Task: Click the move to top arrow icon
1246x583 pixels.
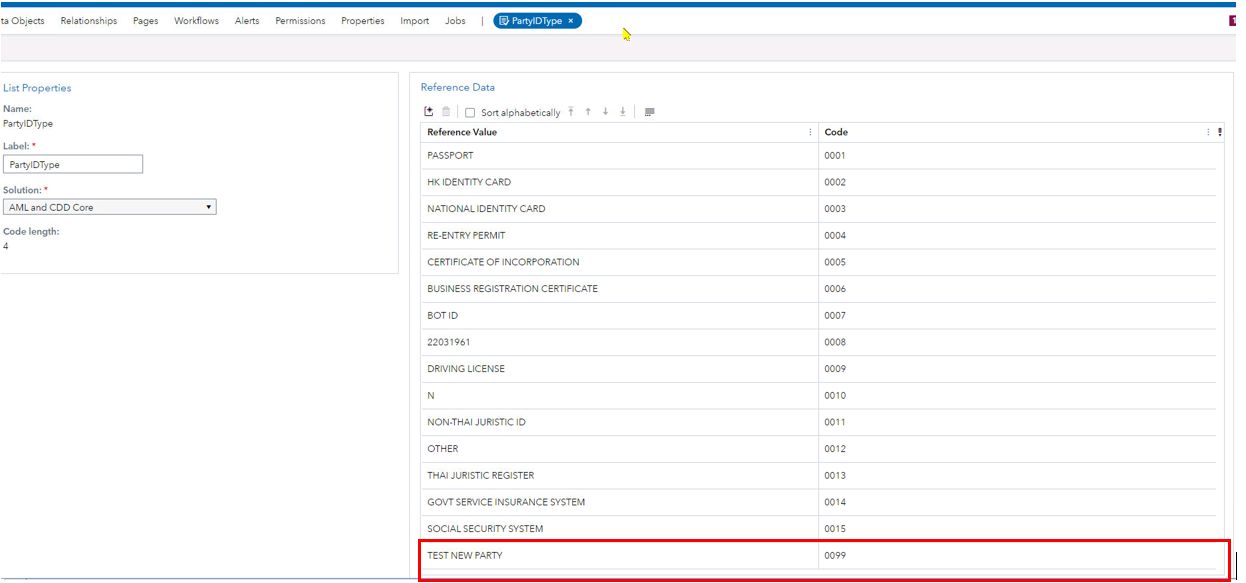Action: pos(571,112)
